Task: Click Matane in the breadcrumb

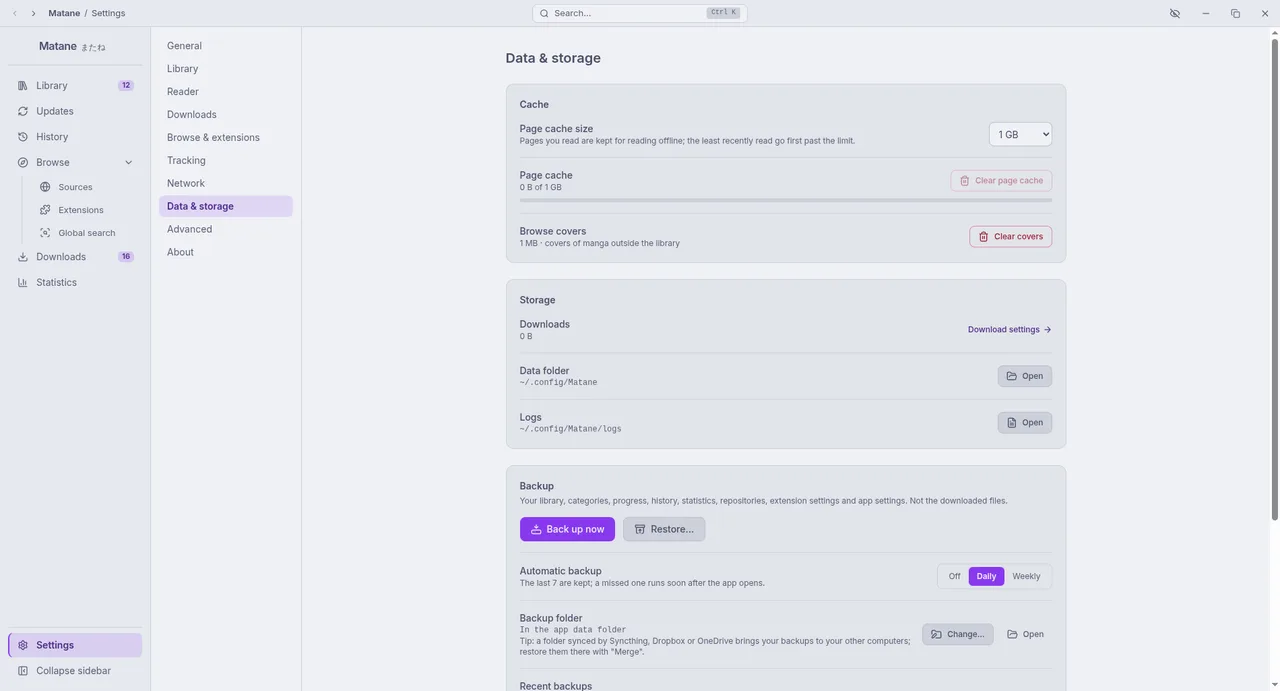Action: 64,13
